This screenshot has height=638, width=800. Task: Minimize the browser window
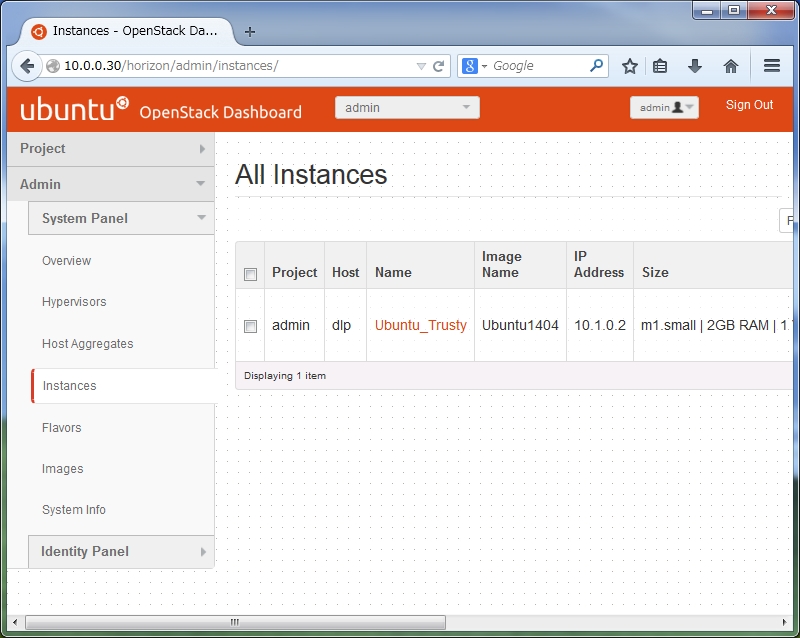coord(707,10)
